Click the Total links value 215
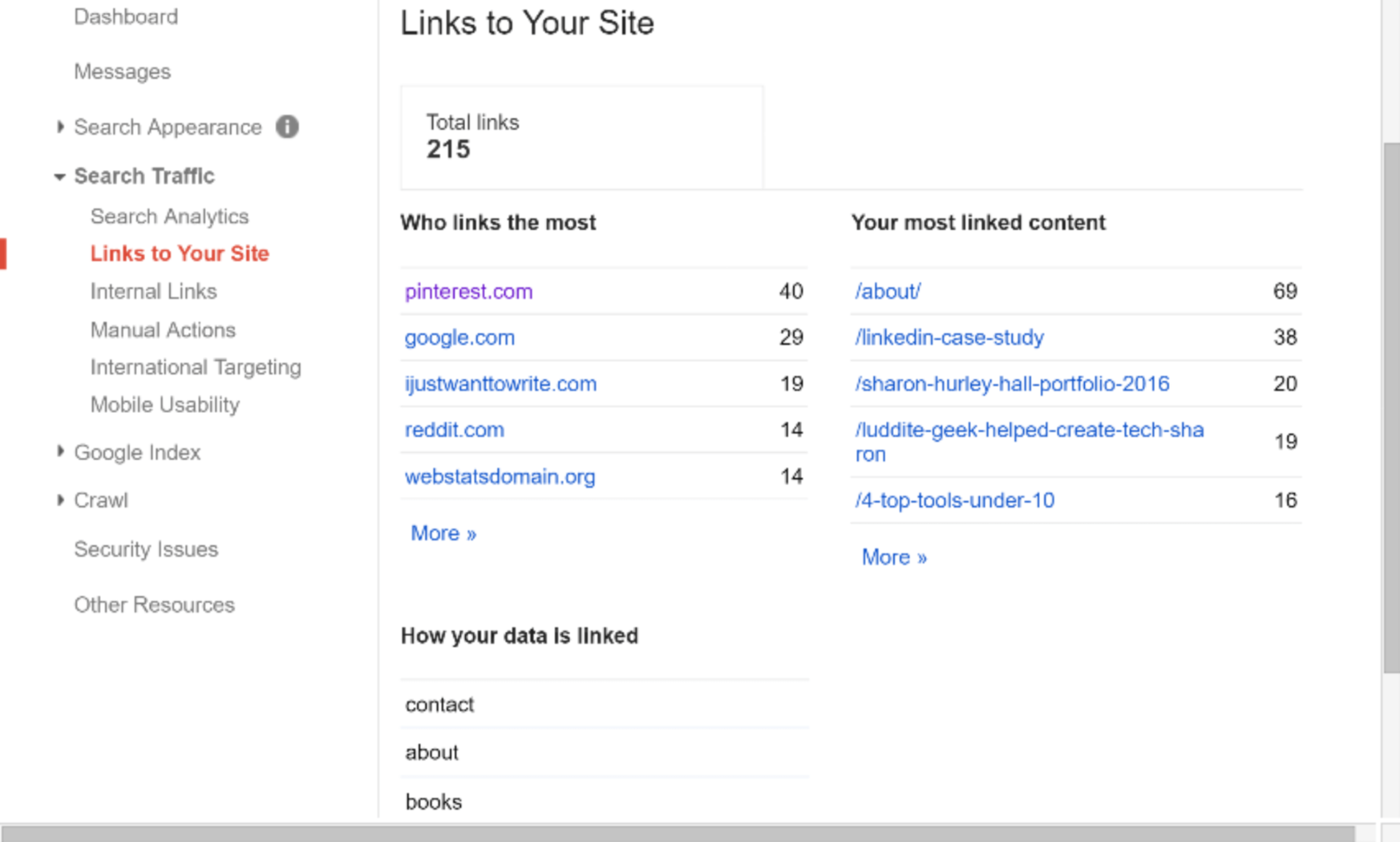1400x842 pixels. pyautogui.click(x=448, y=150)
